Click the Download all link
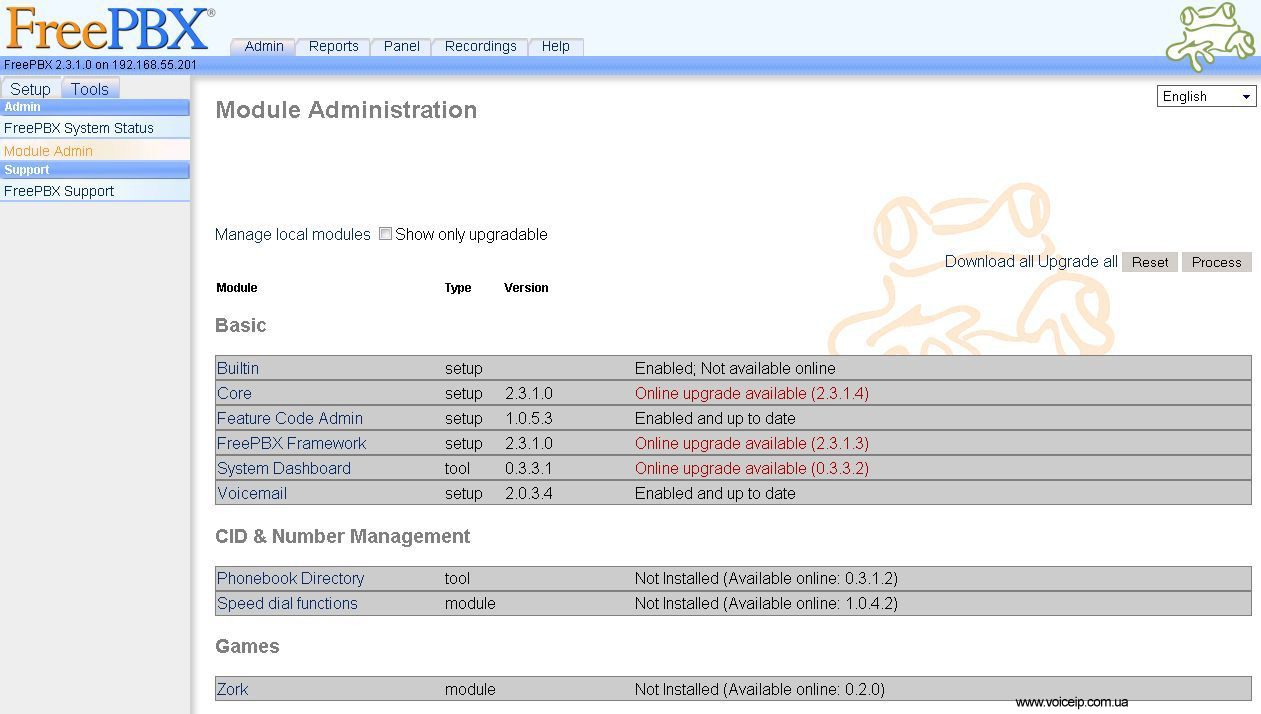This screenshot has height=714, width=1261. (x=989, y=262)
